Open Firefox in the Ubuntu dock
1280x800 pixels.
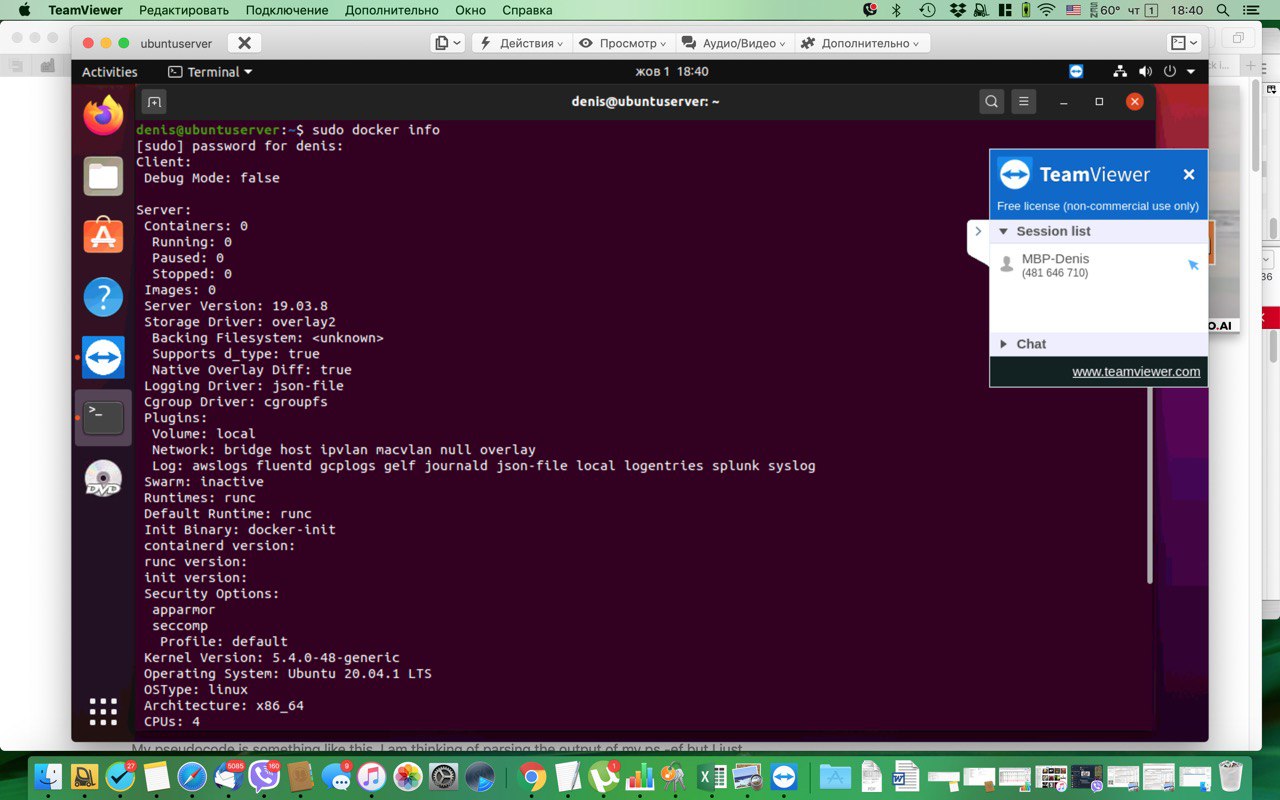(x=103, y=115)
